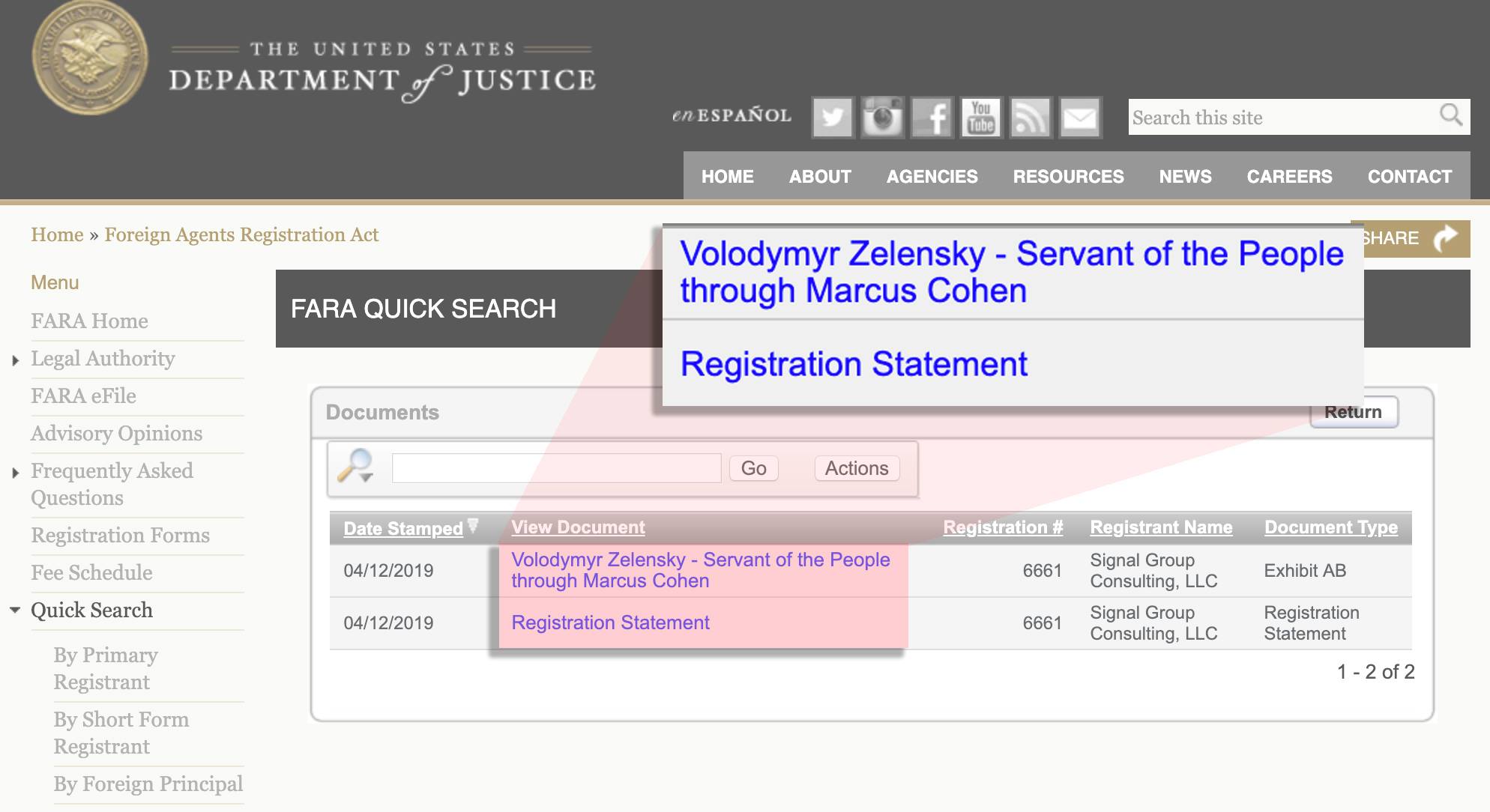The height and width of the screenshot is (812, 1490).
Task: Click the Go search button
Action: 753,468
